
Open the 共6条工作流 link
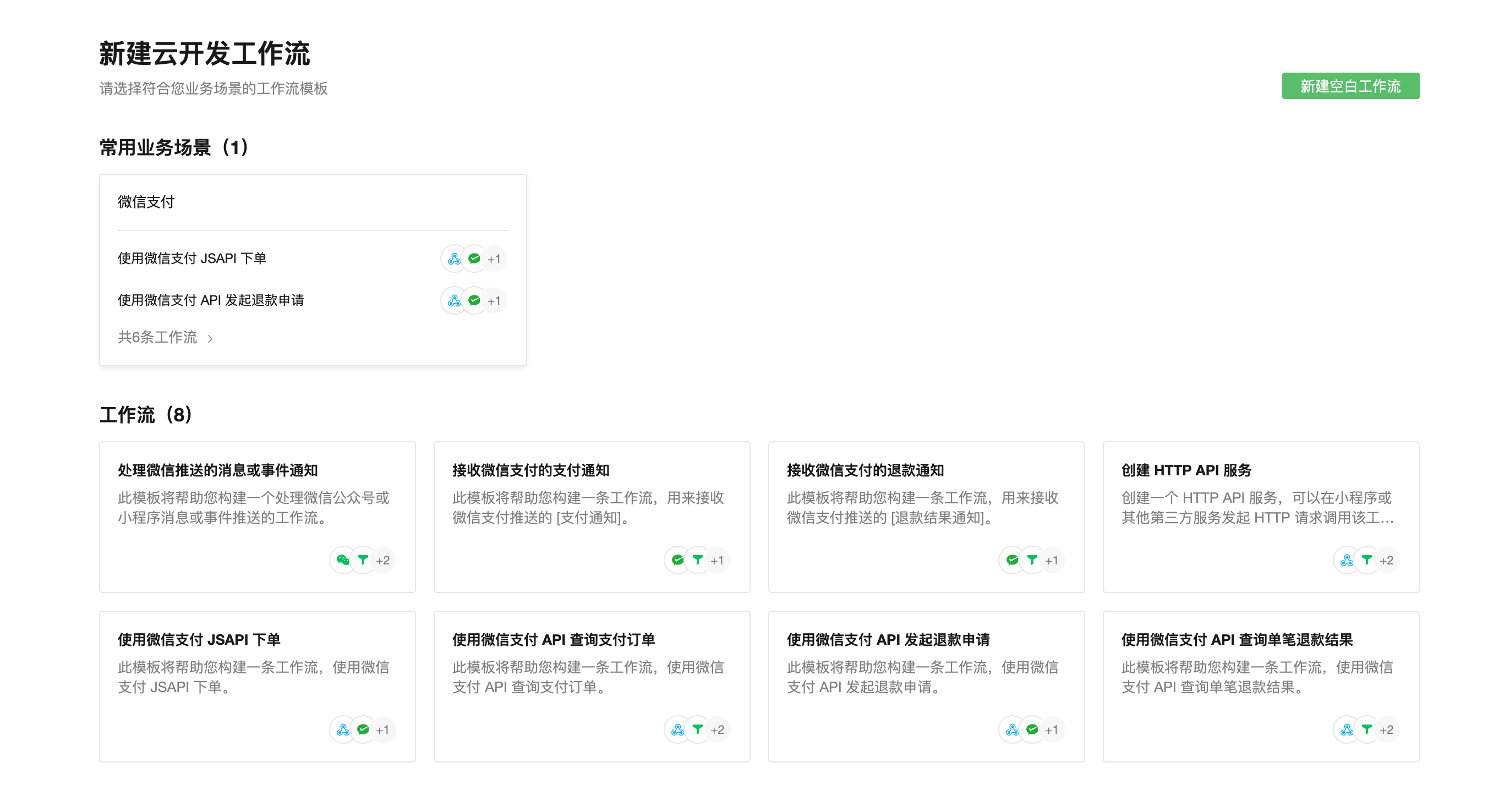click(157, 337)
